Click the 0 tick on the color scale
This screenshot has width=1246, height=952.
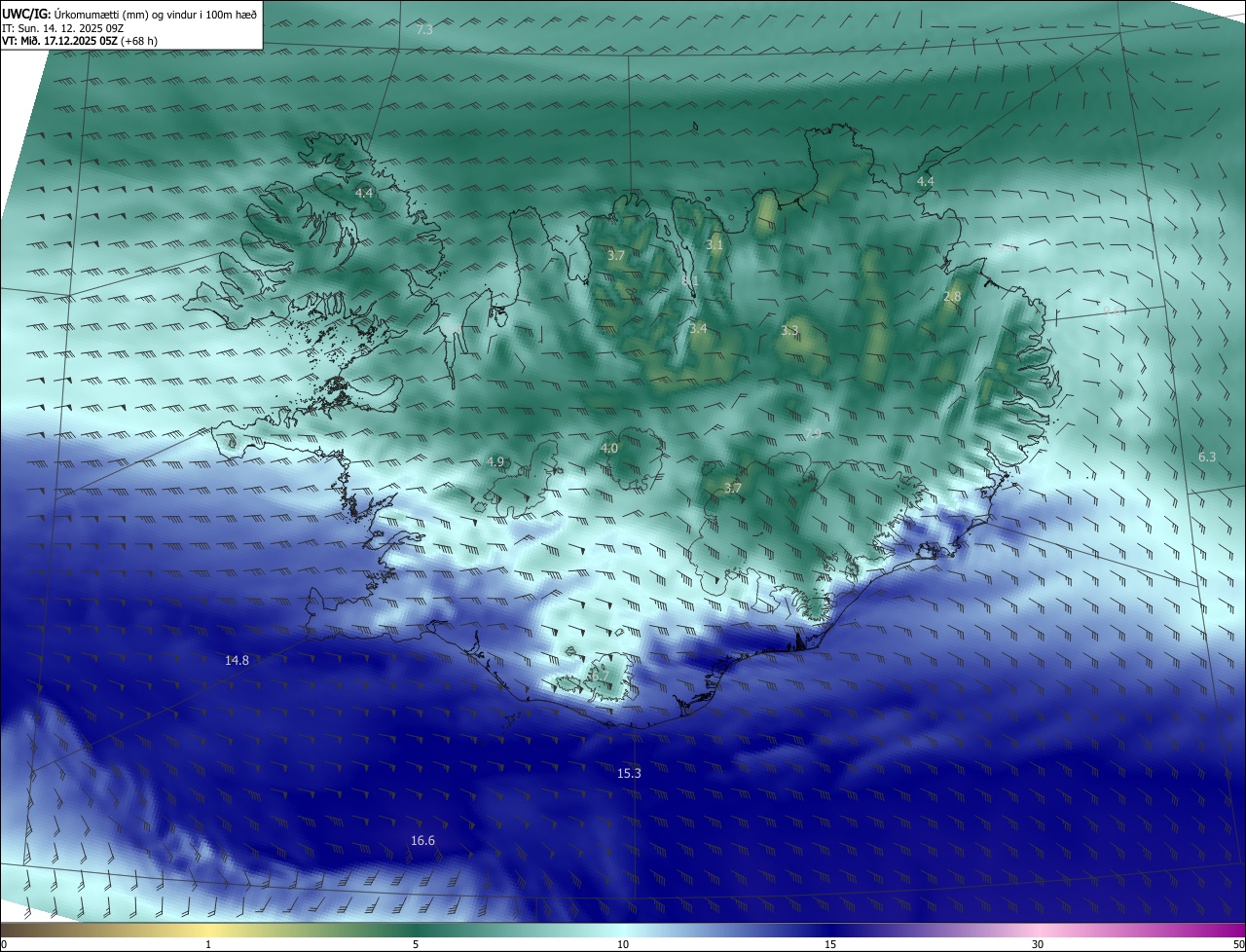click(x=4, y=944)
